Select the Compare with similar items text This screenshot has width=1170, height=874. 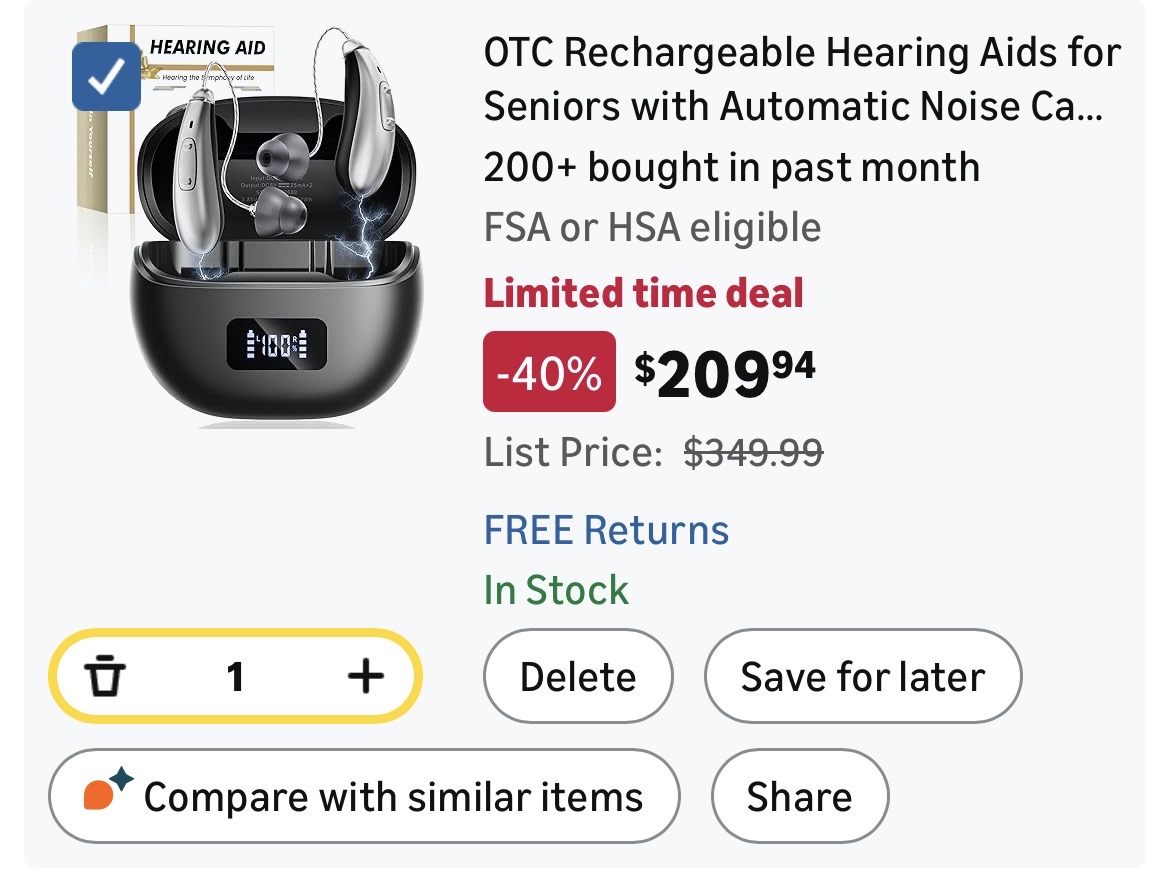(x=393, y=797)
